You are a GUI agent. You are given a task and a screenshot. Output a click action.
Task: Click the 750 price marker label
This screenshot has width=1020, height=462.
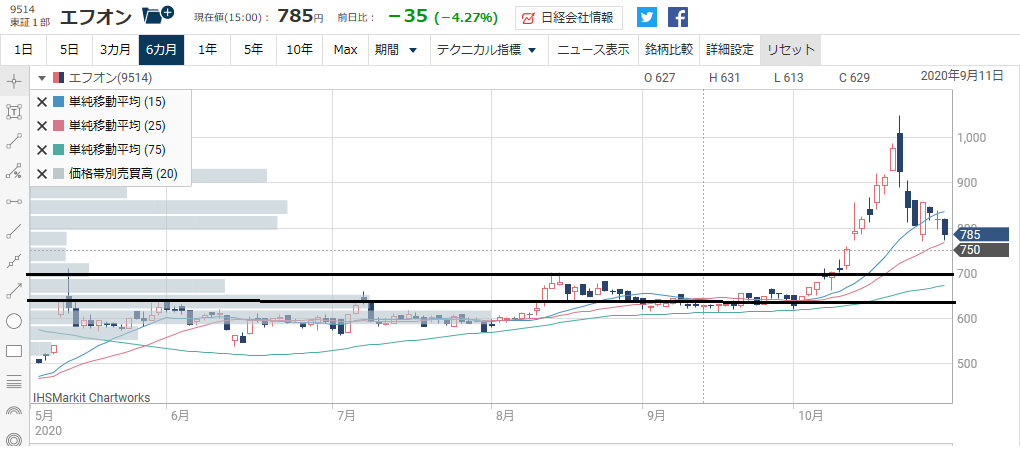[980, 250]
